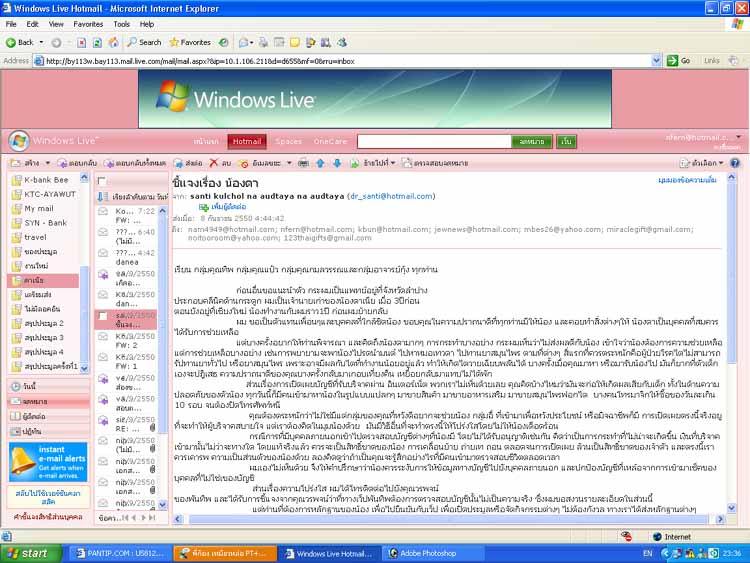Tick the checkbox of the highlighted message
The image size is (750, 563).
(x=102, y=316)
